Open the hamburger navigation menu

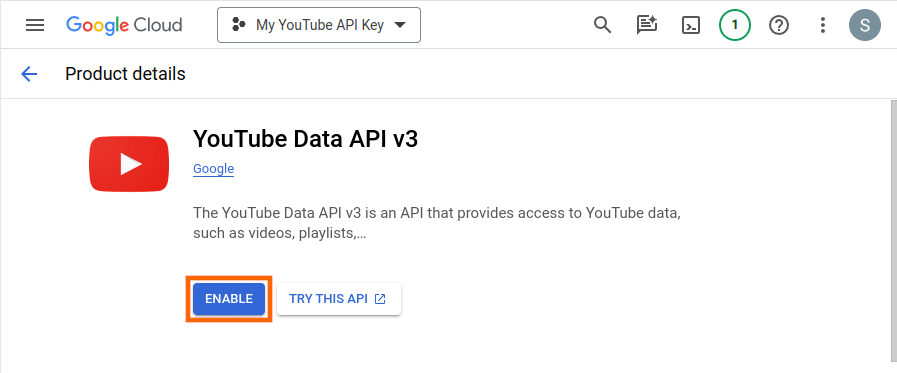[x=35, y=25]
